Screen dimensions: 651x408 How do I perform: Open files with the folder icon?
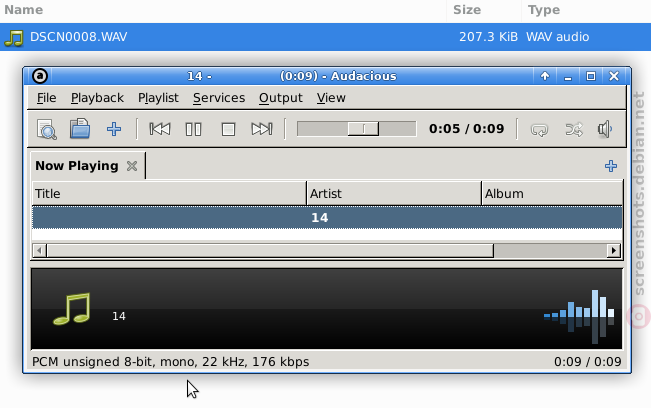point(80,128)
